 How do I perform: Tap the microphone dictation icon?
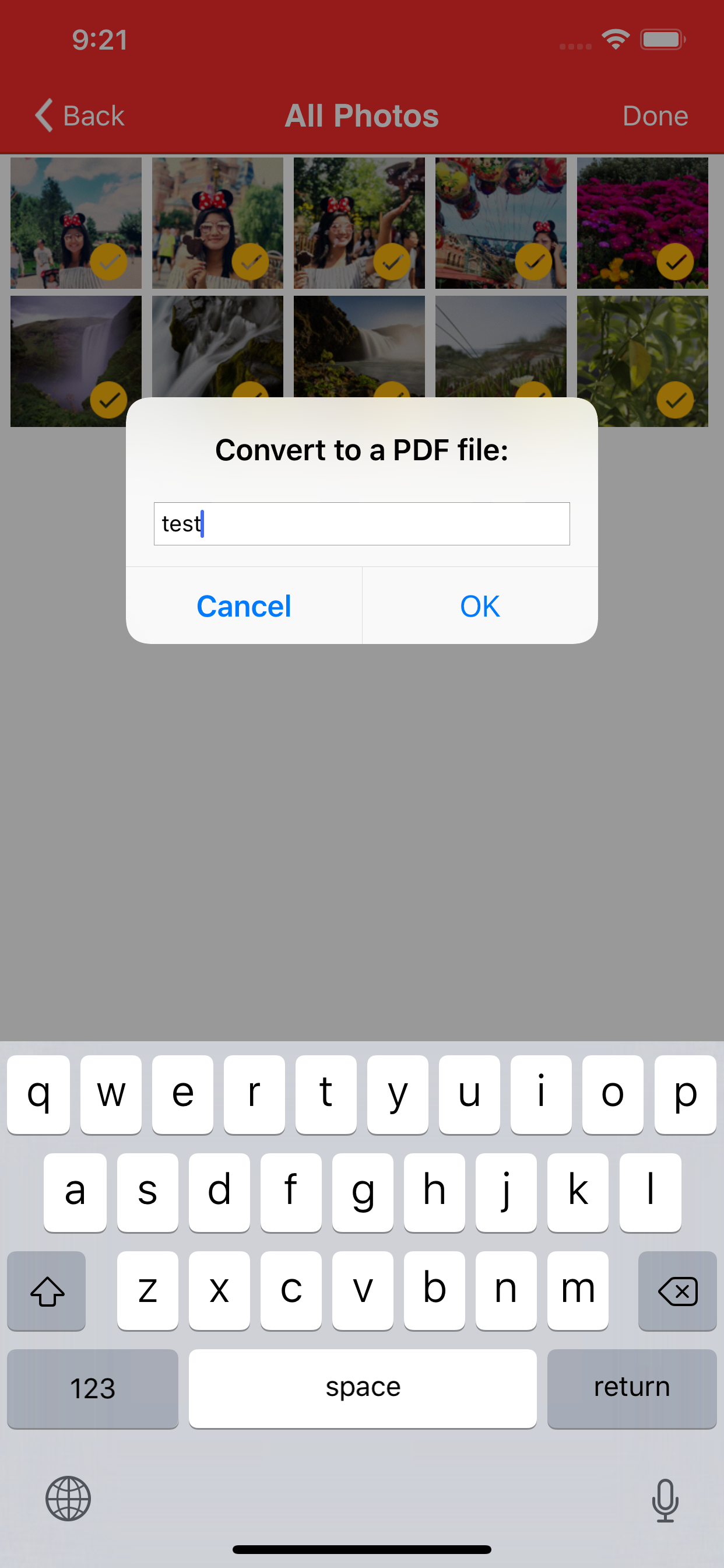665,1500
